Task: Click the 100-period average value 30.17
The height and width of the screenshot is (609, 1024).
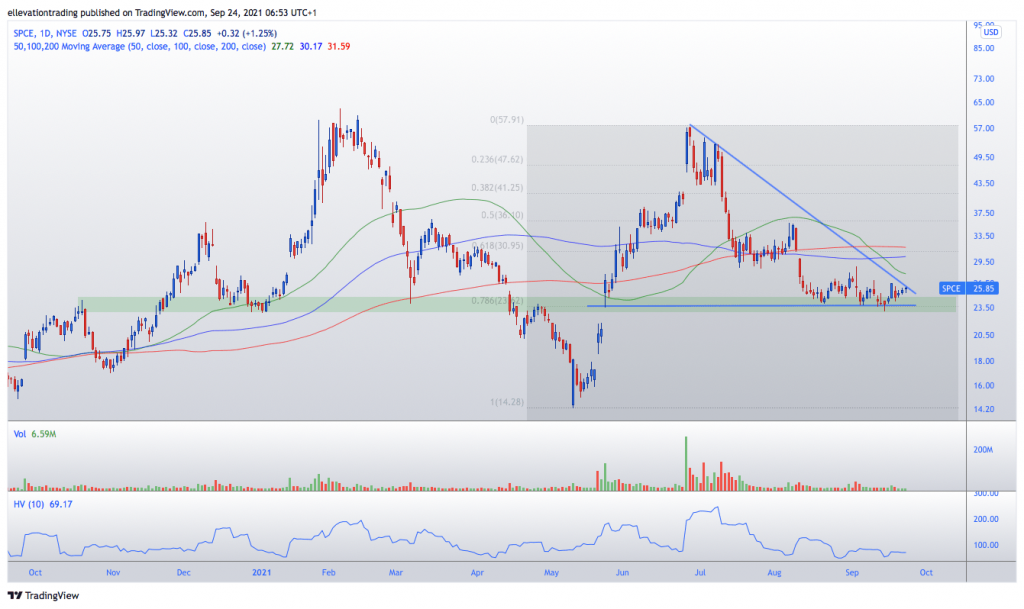Action: coord(311,46)
